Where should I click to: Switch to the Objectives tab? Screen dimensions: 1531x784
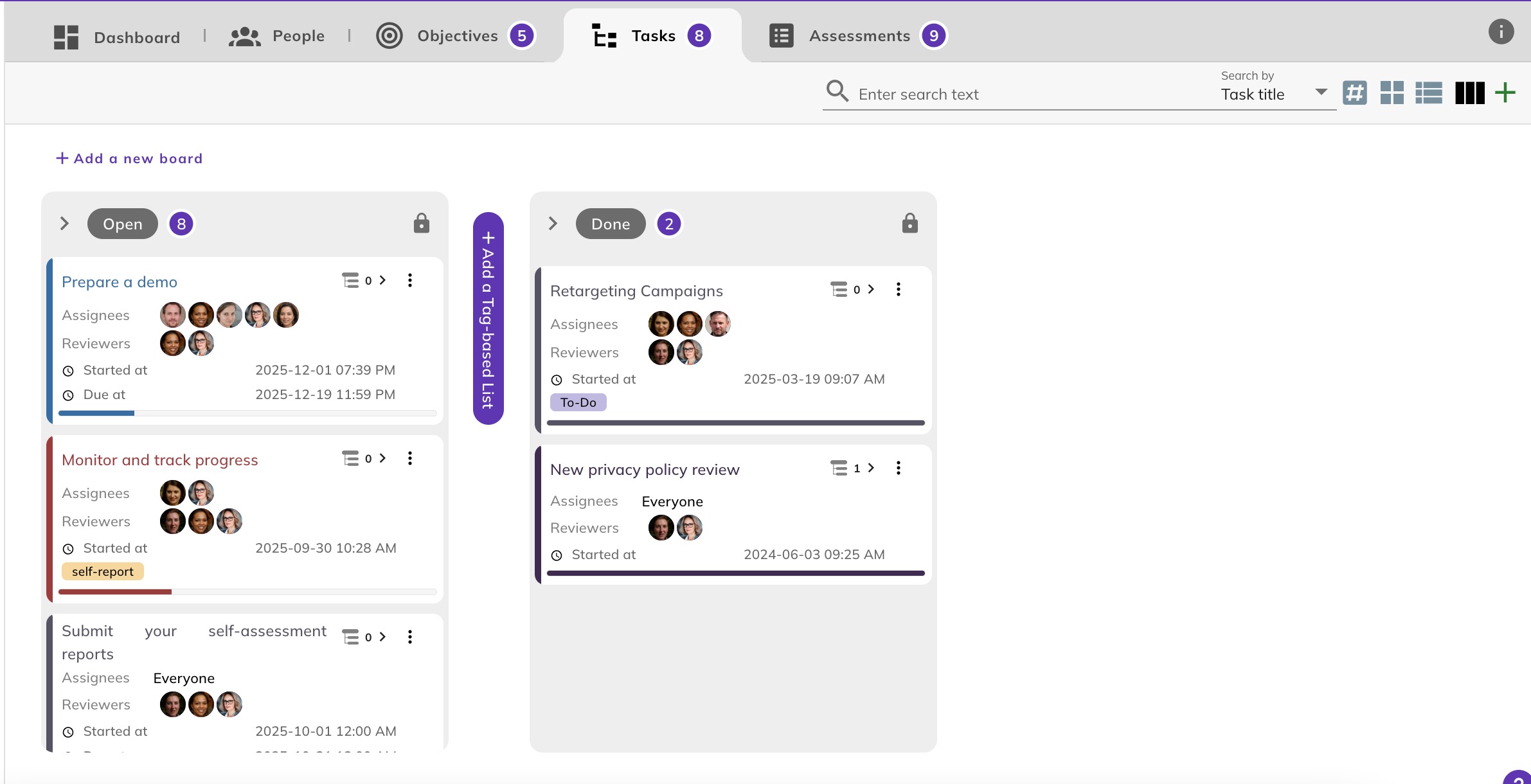(x=456, y=36)
